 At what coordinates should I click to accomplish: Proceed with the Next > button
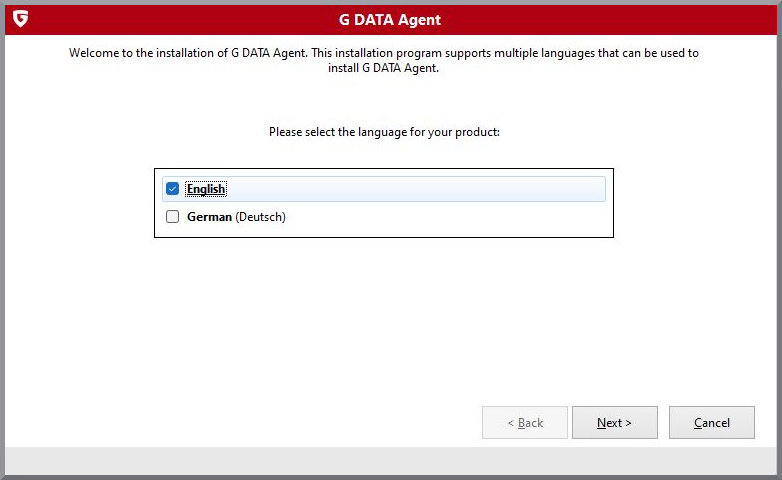coord(614,423)
